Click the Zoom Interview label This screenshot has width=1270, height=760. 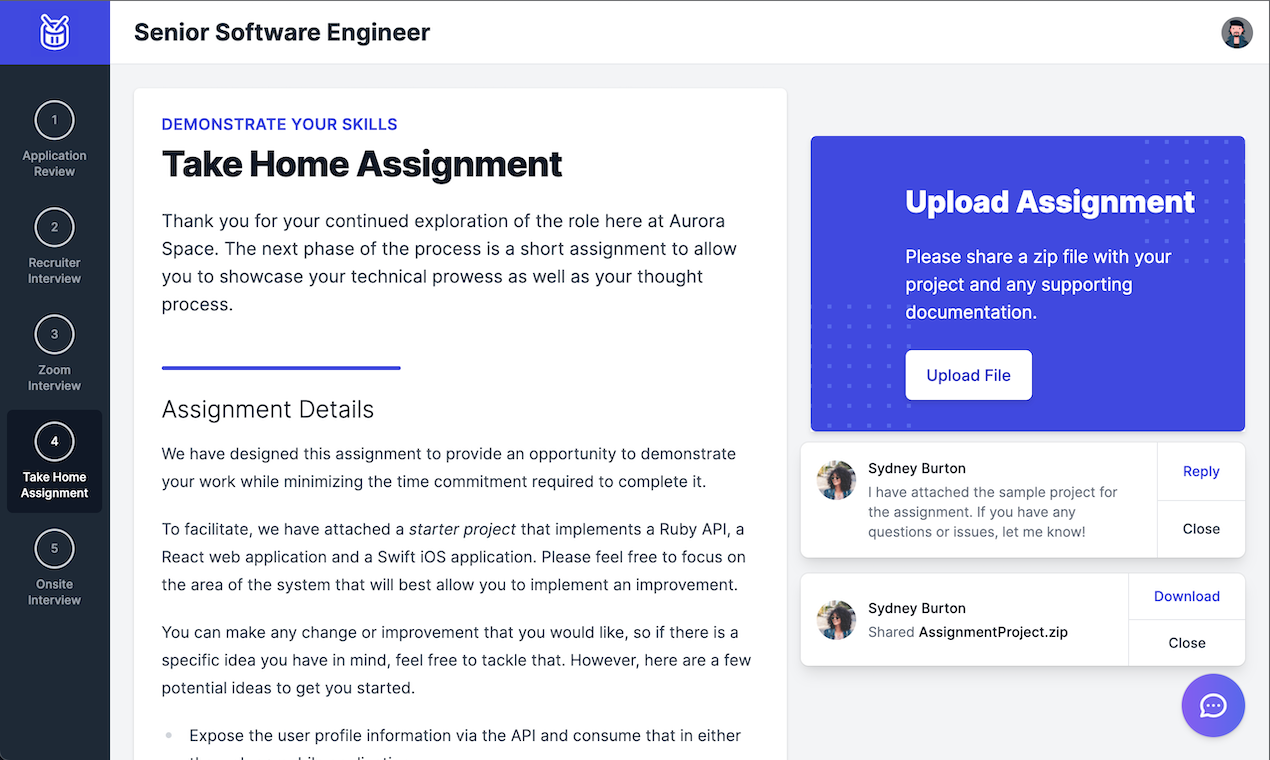[x=54, y=378]
